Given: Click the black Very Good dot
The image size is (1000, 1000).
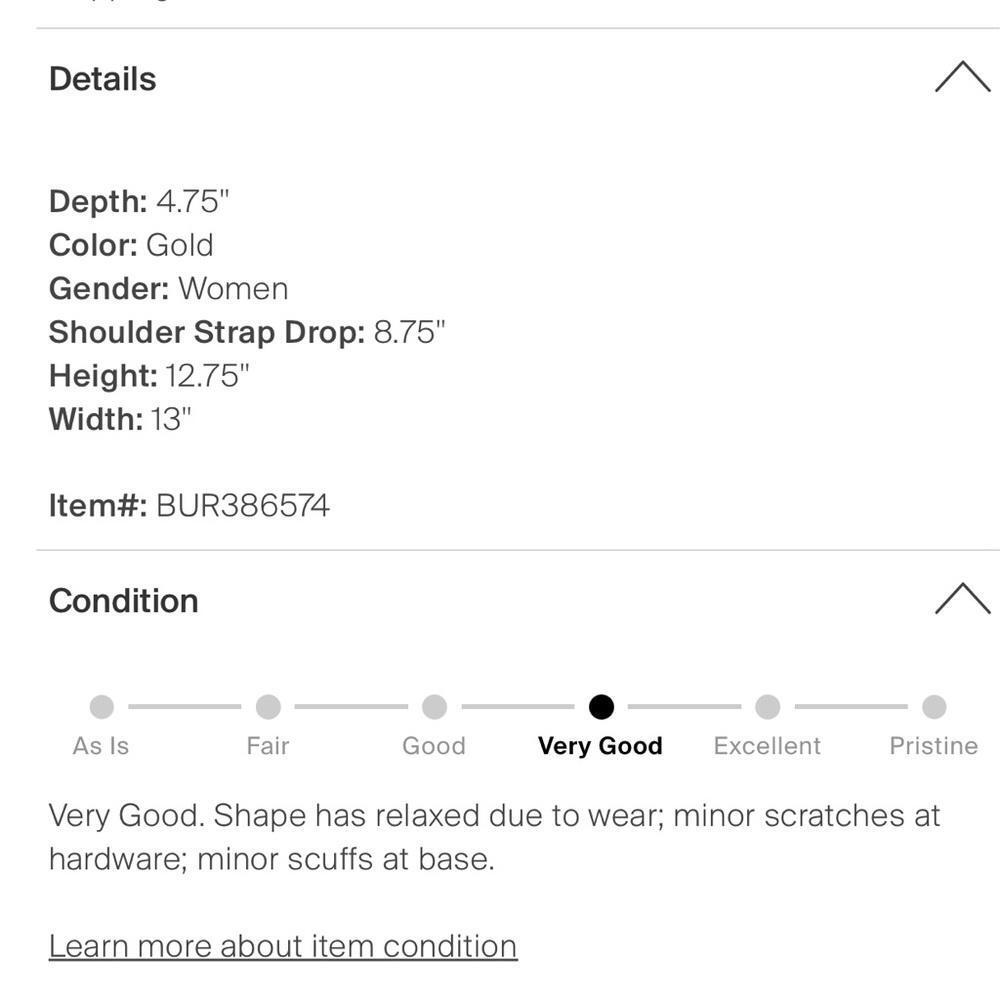Looking at the screenshot, I should 601,707.
